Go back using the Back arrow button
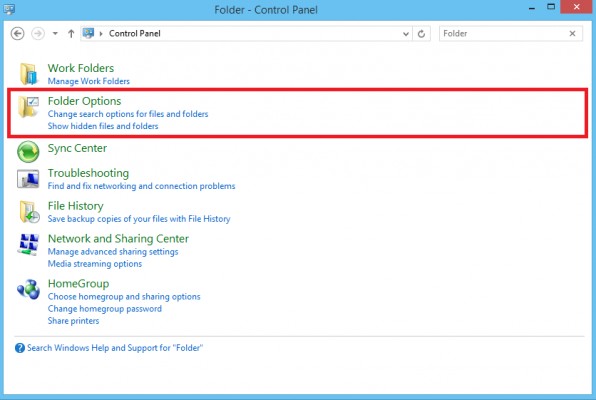 point(17,33)
